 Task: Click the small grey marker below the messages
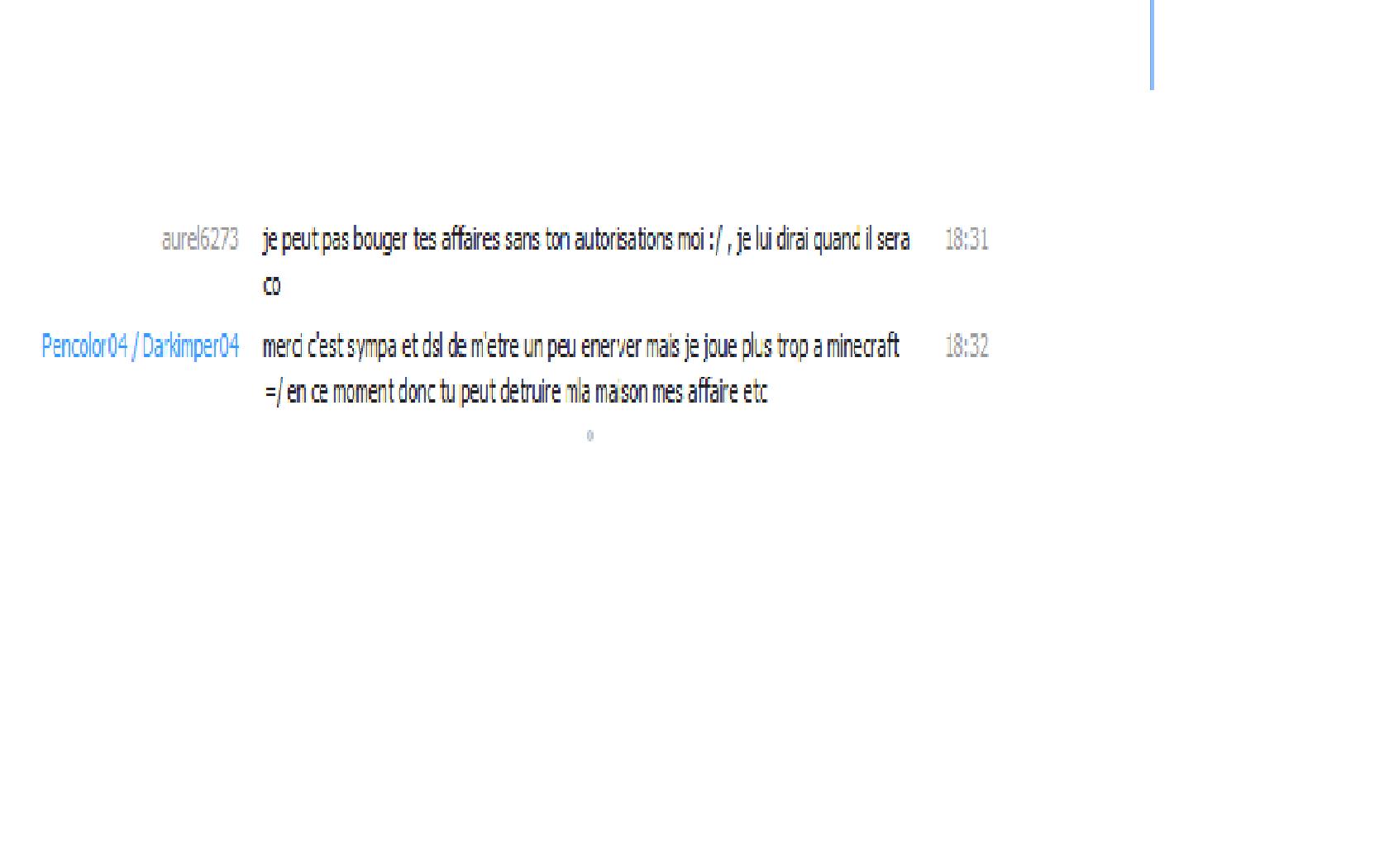[x=589, y=436]
